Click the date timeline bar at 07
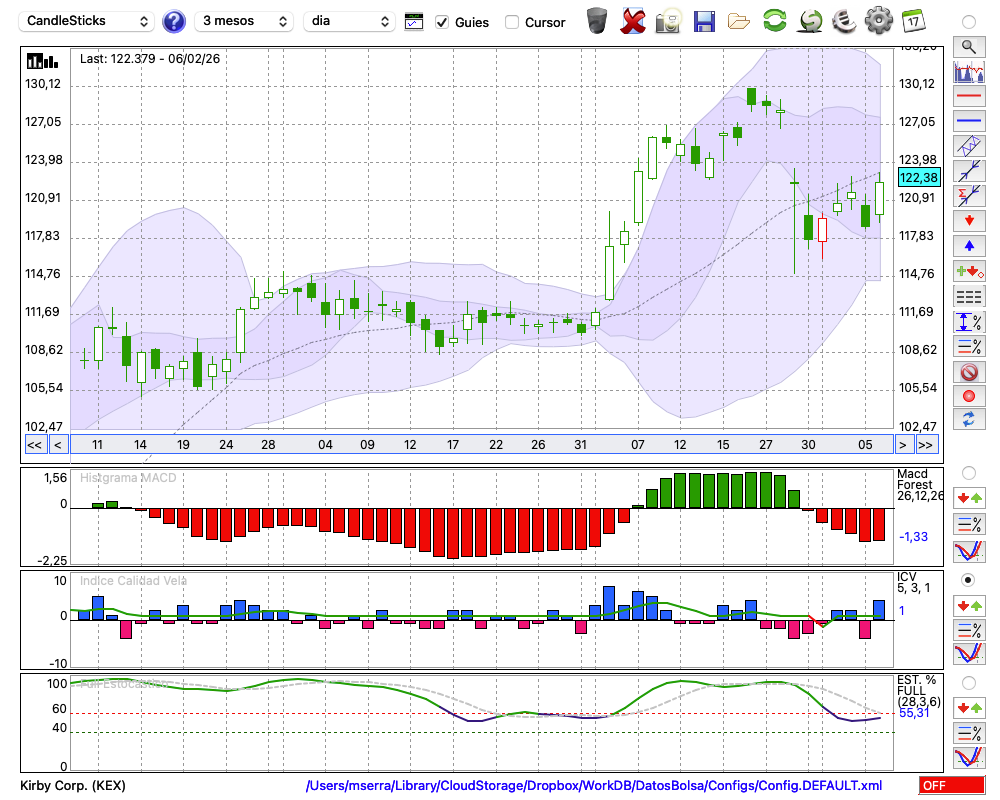The image size is (1000, 800). point(637,444)
